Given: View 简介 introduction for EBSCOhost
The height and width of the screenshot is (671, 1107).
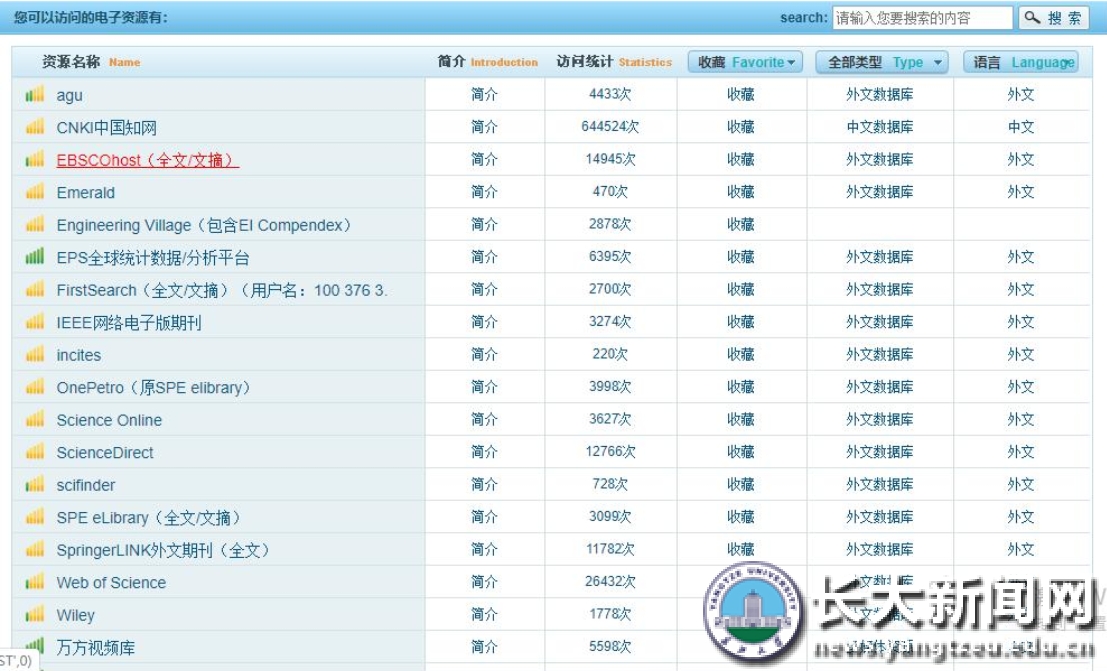Looking at the screenshot, I should [x=484, y=159].
